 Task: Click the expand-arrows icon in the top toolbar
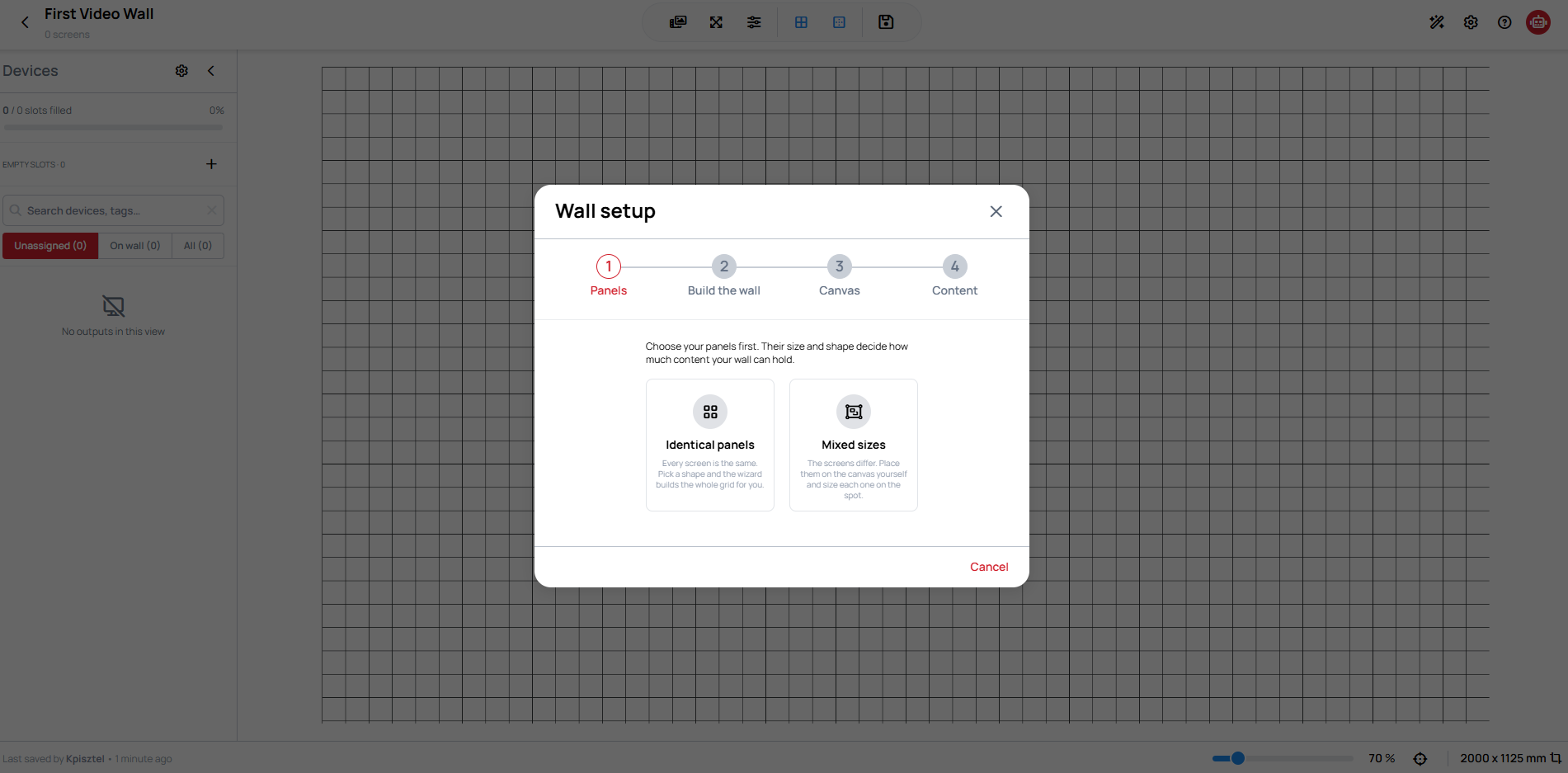716,22
